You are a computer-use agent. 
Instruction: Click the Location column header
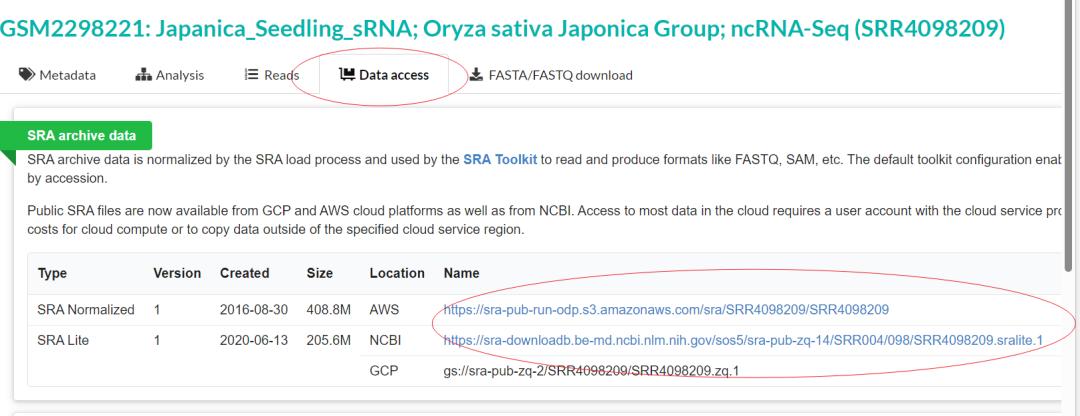397,273
